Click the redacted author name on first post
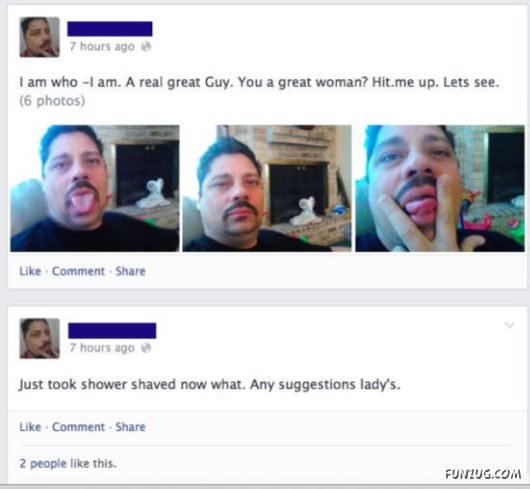This screenshot has height=489, width=530. click(x=110, y=29)
